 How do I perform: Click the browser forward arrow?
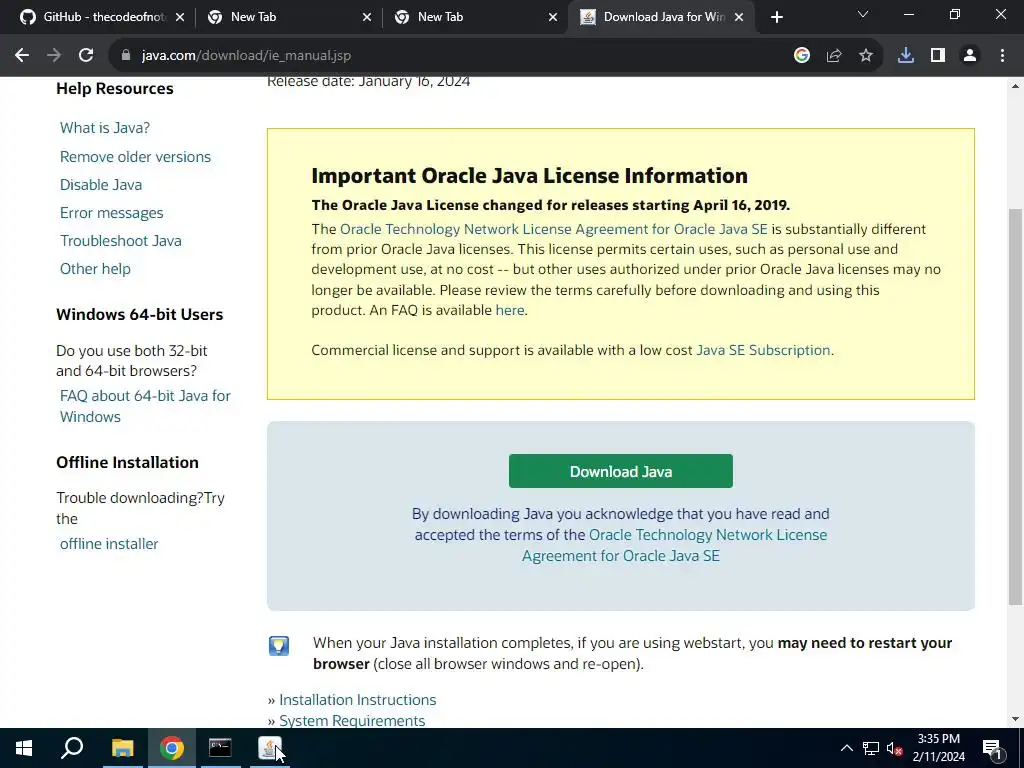click(54, 56)
